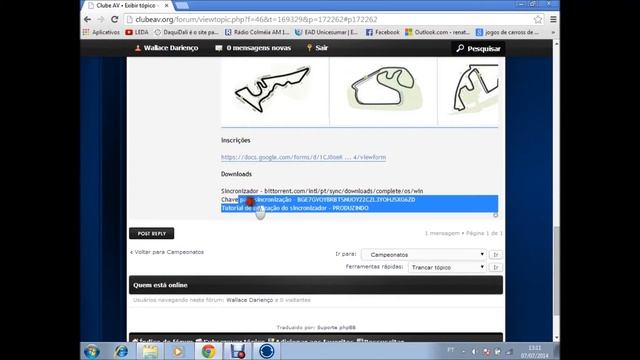Switch to Chrome taskbar icon
This screenshot has height=360, width=640.
pos(208,351)
